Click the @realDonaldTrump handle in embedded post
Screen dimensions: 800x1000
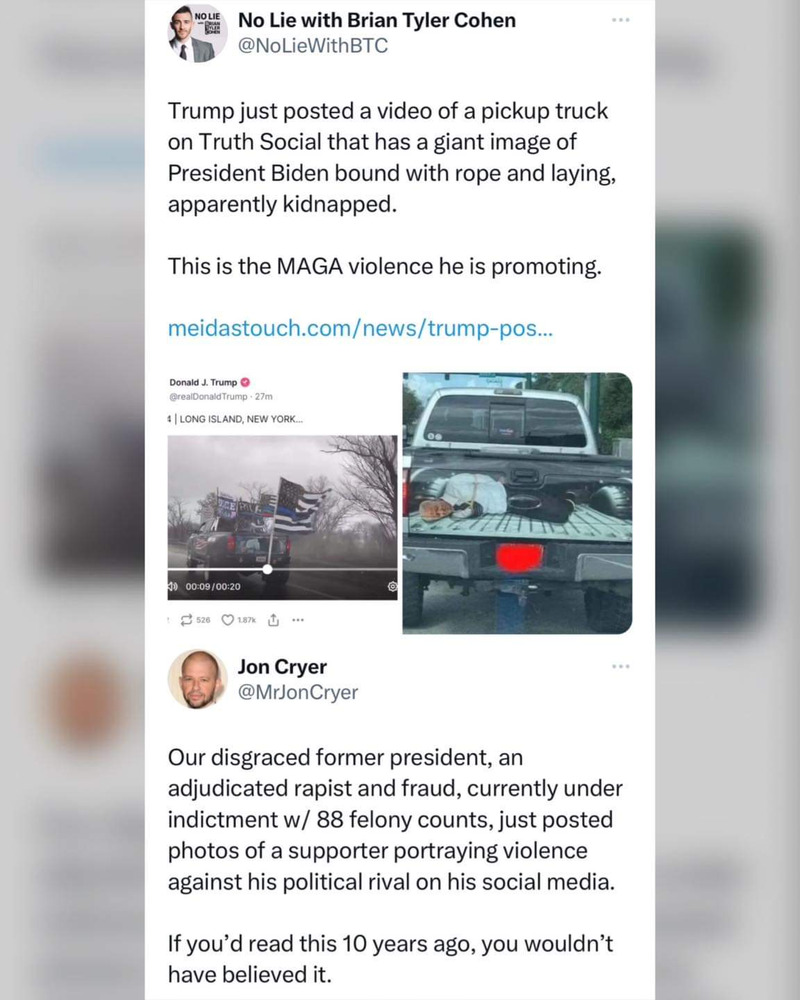tap(208, 397)
